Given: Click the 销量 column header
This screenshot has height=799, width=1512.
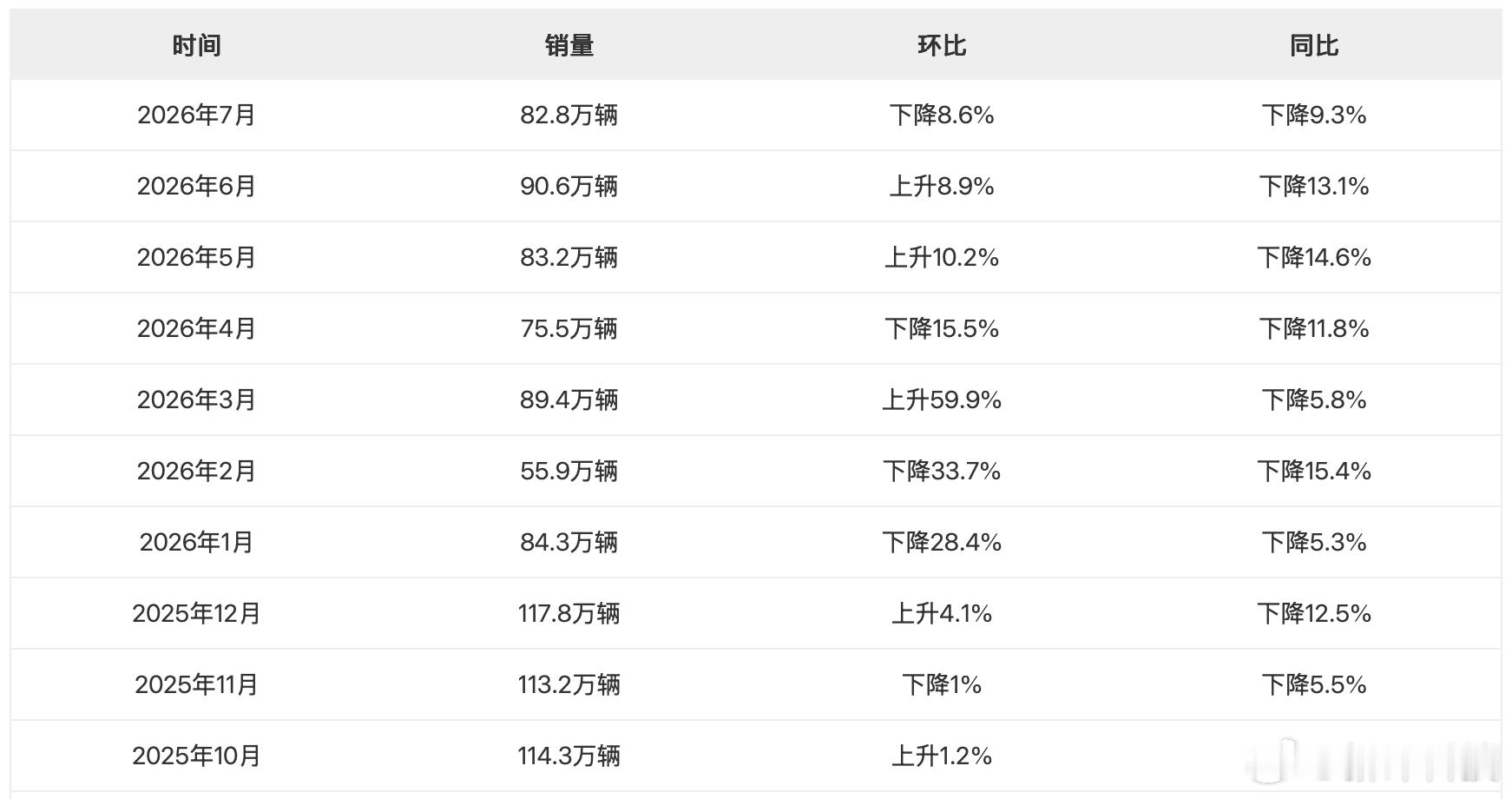Looking at the screenshot, I should (569, 45).
